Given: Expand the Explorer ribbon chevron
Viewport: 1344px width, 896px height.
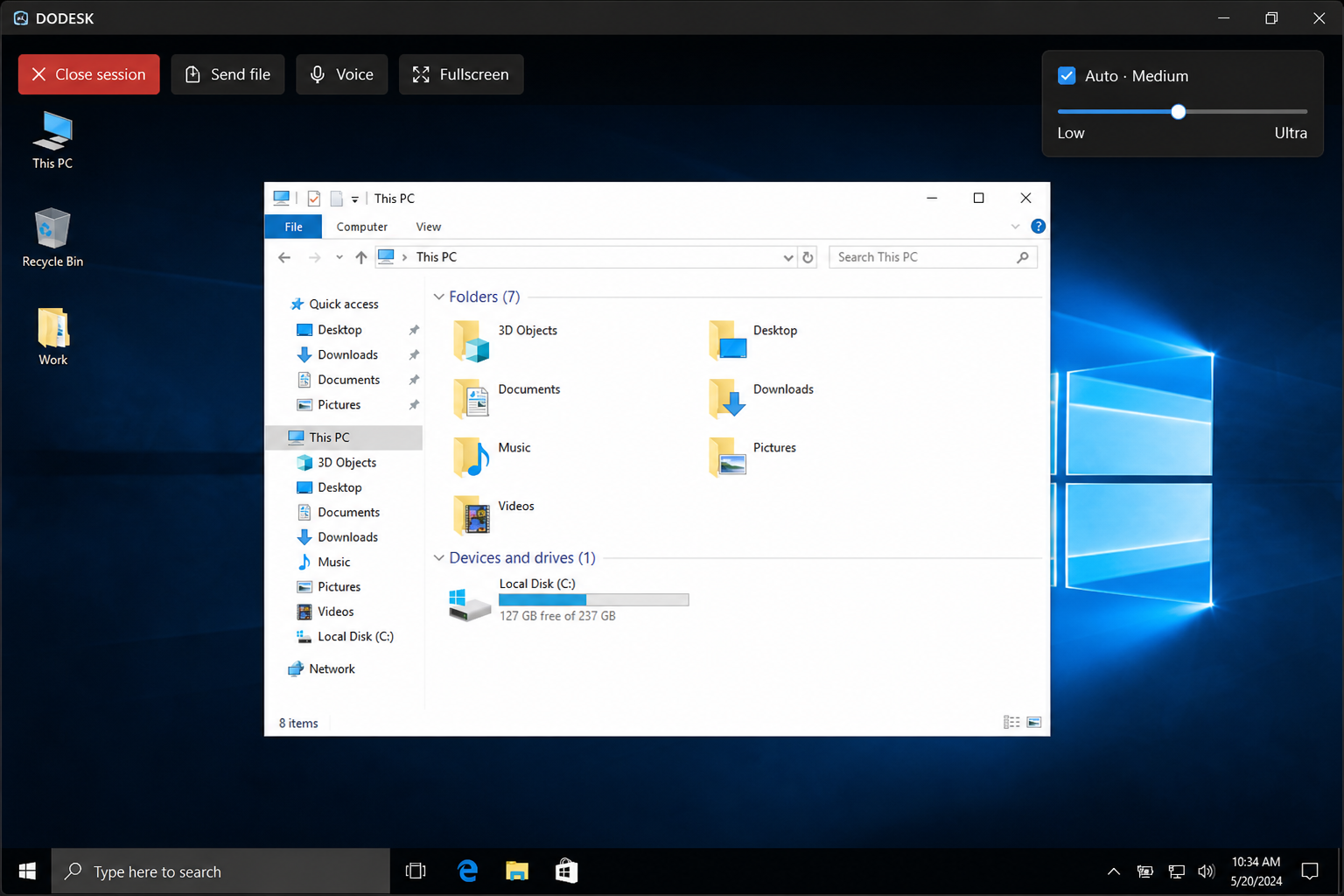Looking at the screenshot, I should tap(1015, 227).
